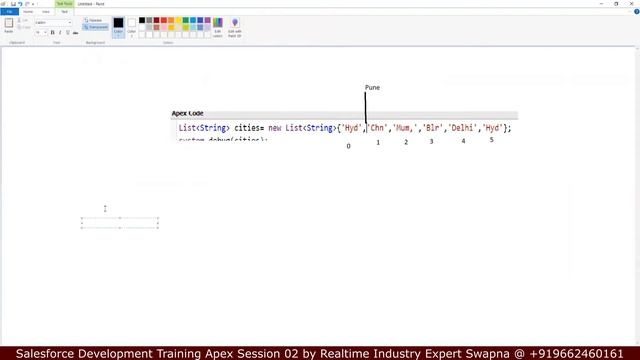Viewport: 640px width, 360px height.
Task: Switch to the View ribbon tab
Action: (x=46, y=11)
